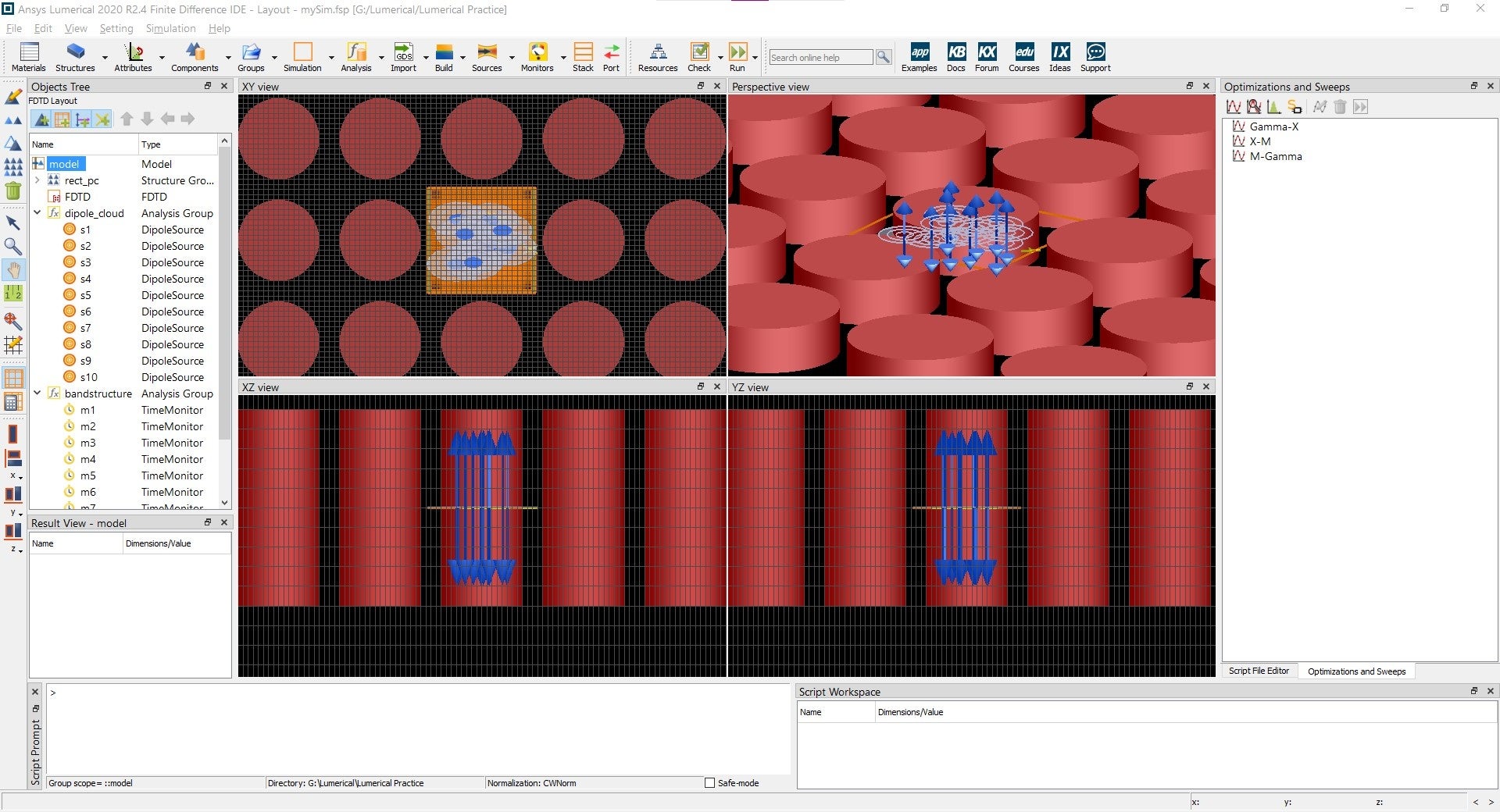Open the File menu
The height and width of the screenshot is (812, 1500).
(14, 28)
